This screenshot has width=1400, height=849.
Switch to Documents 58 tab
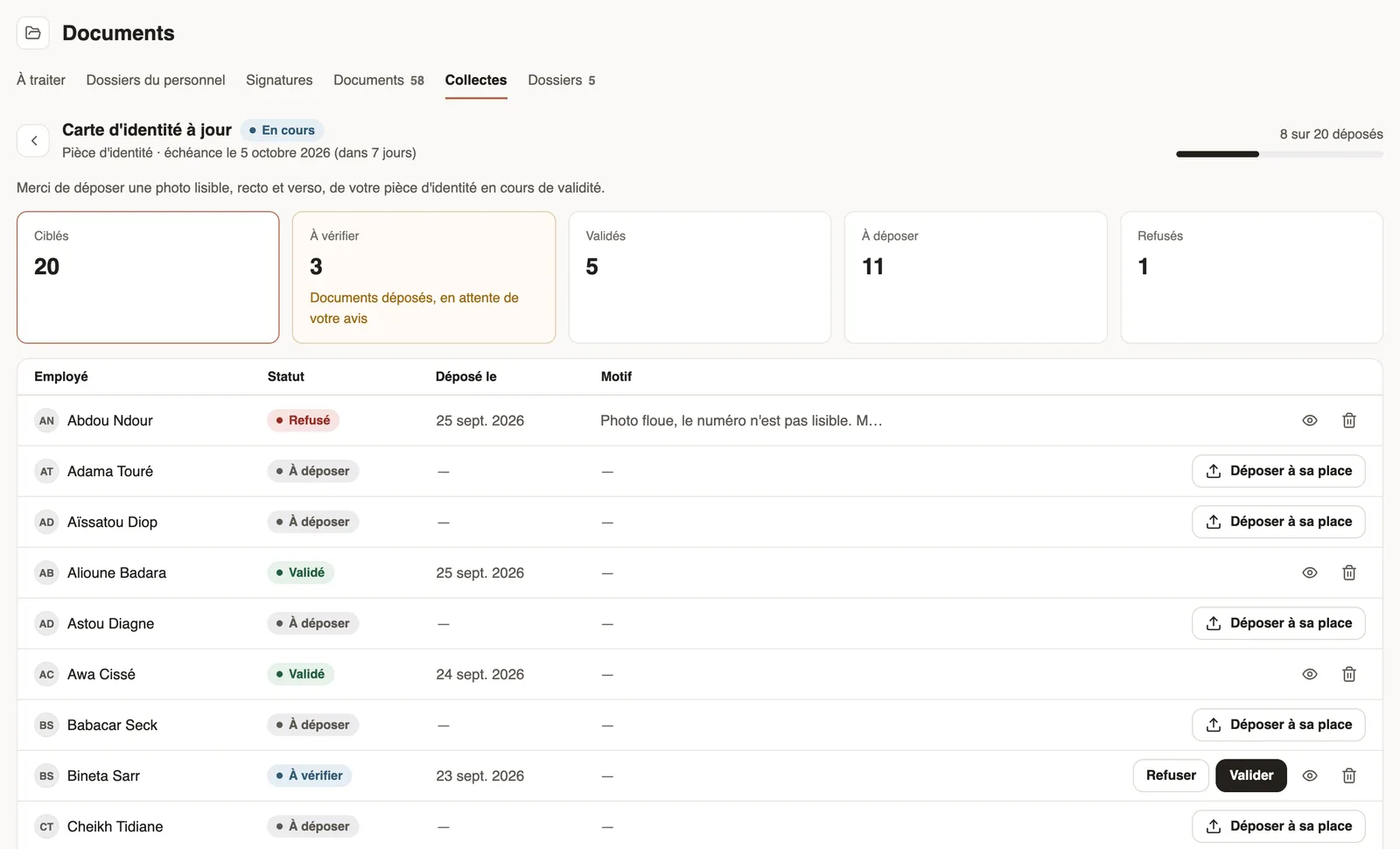(379, 80)
